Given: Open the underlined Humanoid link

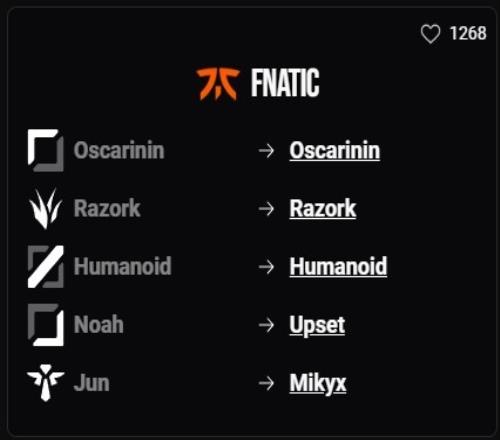Looking at the screenshot, I should (338, 267).
